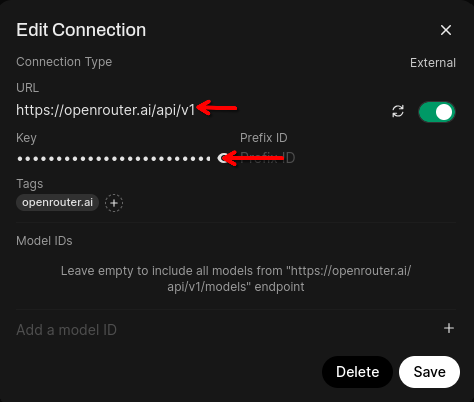Delete this connection

tap(357, 372)
